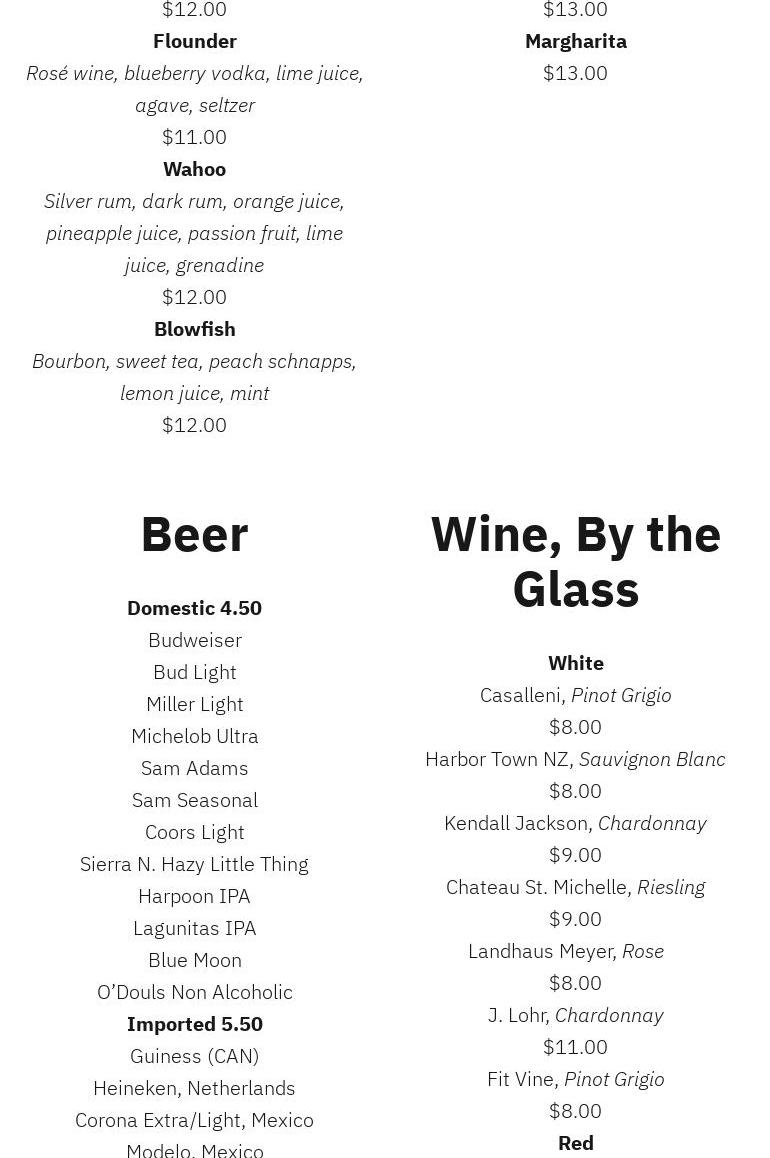Click the Blowfish cocktail title
770x1158 pixels.
coord(195,329)
